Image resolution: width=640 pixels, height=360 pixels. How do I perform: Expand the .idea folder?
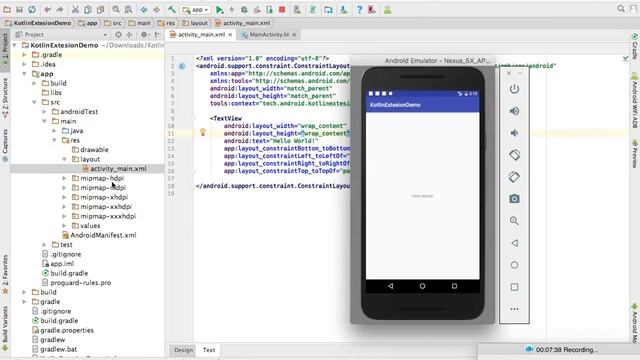click(24, 64)
